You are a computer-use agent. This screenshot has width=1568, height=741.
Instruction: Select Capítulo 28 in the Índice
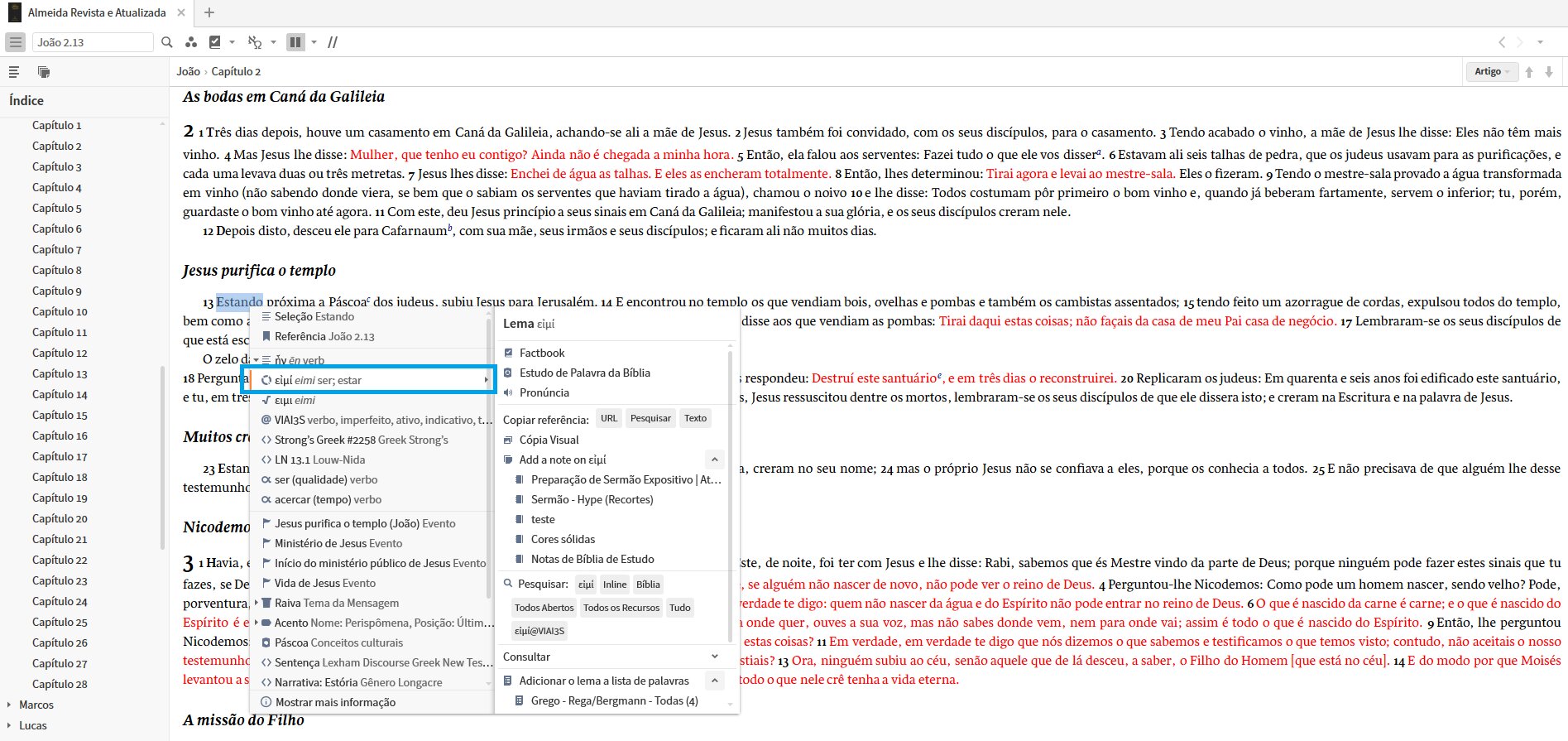pyautogui.click(x=60, y=684)
